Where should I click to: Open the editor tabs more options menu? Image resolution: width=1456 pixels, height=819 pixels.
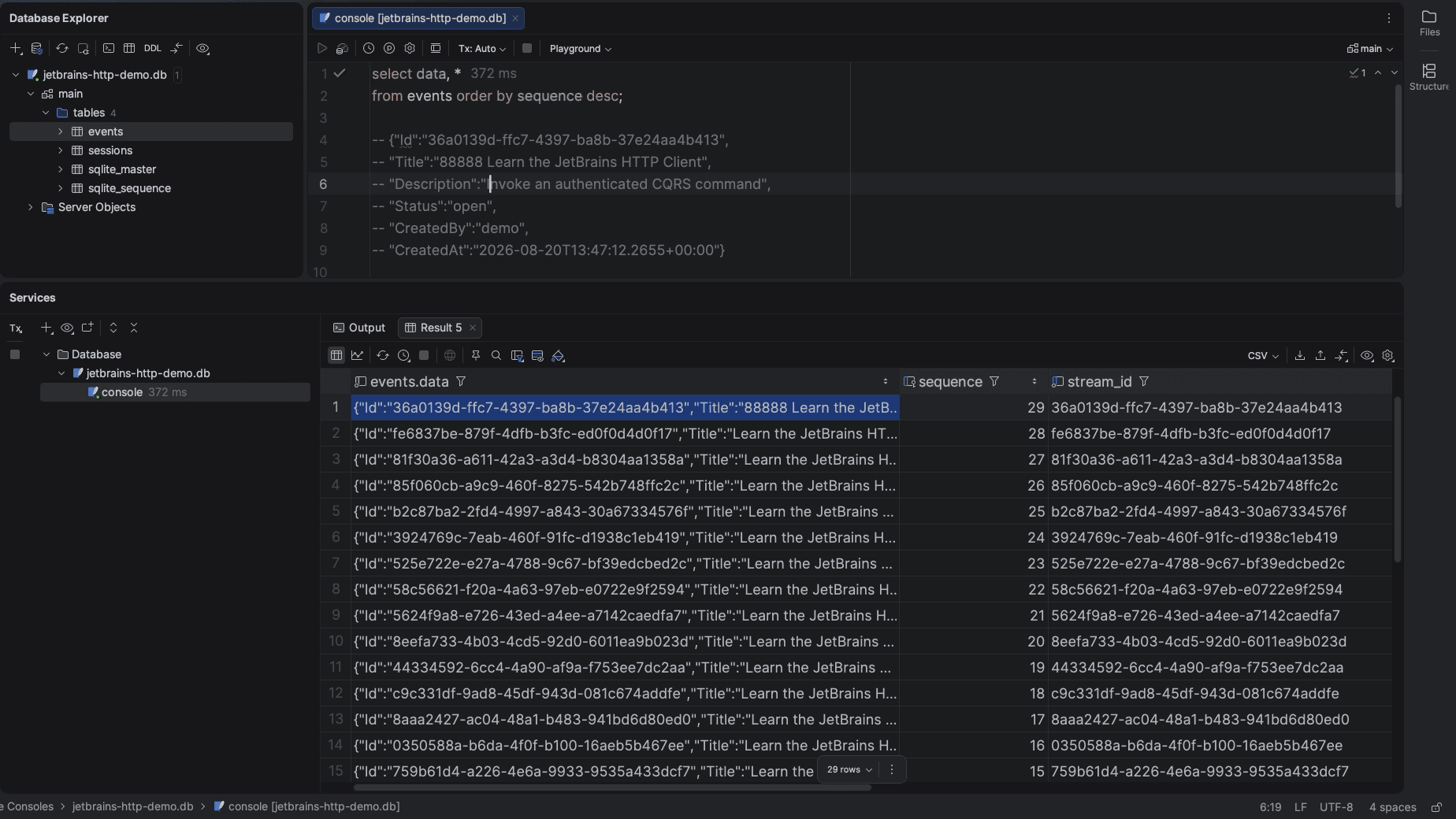1389,18
